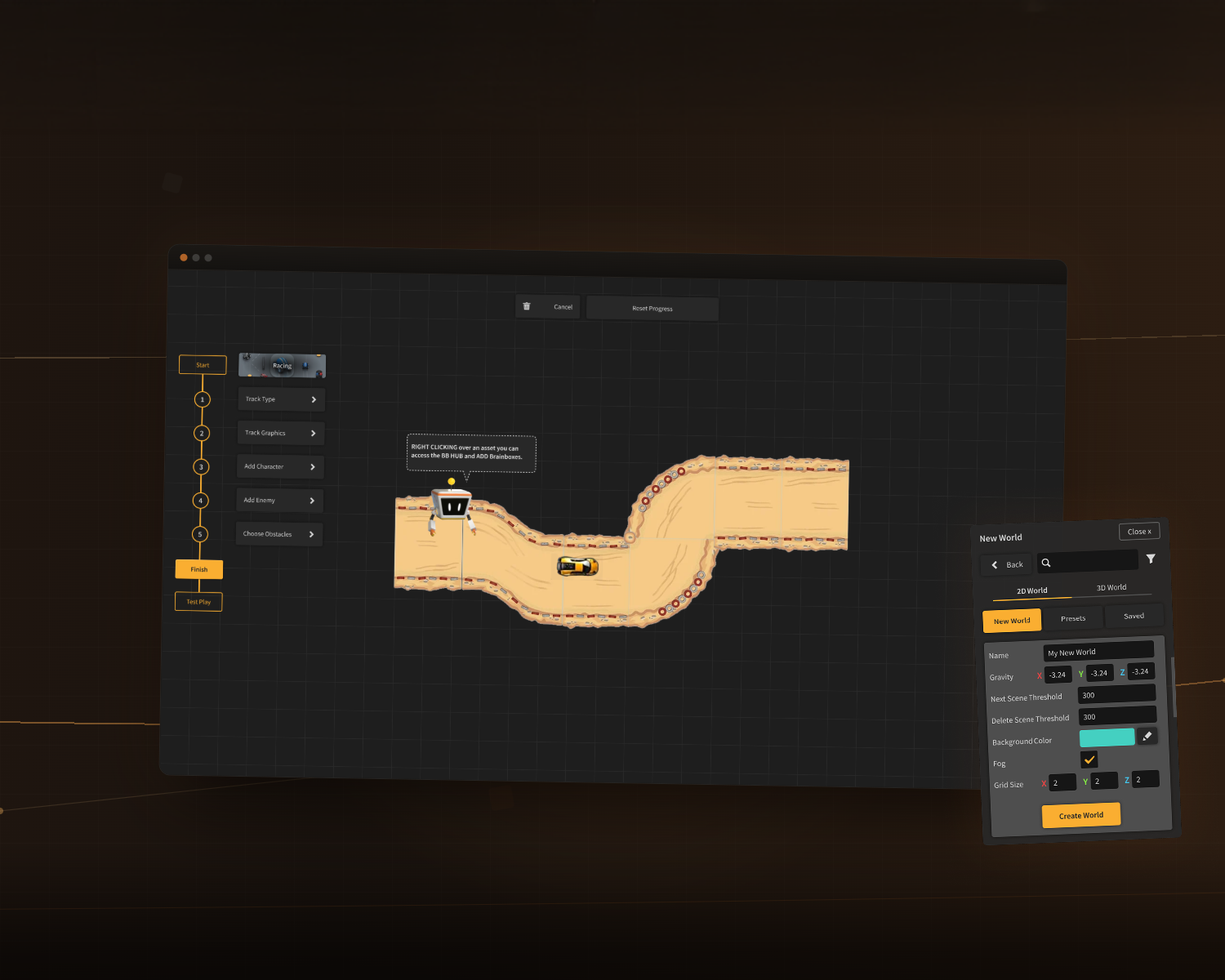Select the robot mascot character on the track

(x=451, y=506)
